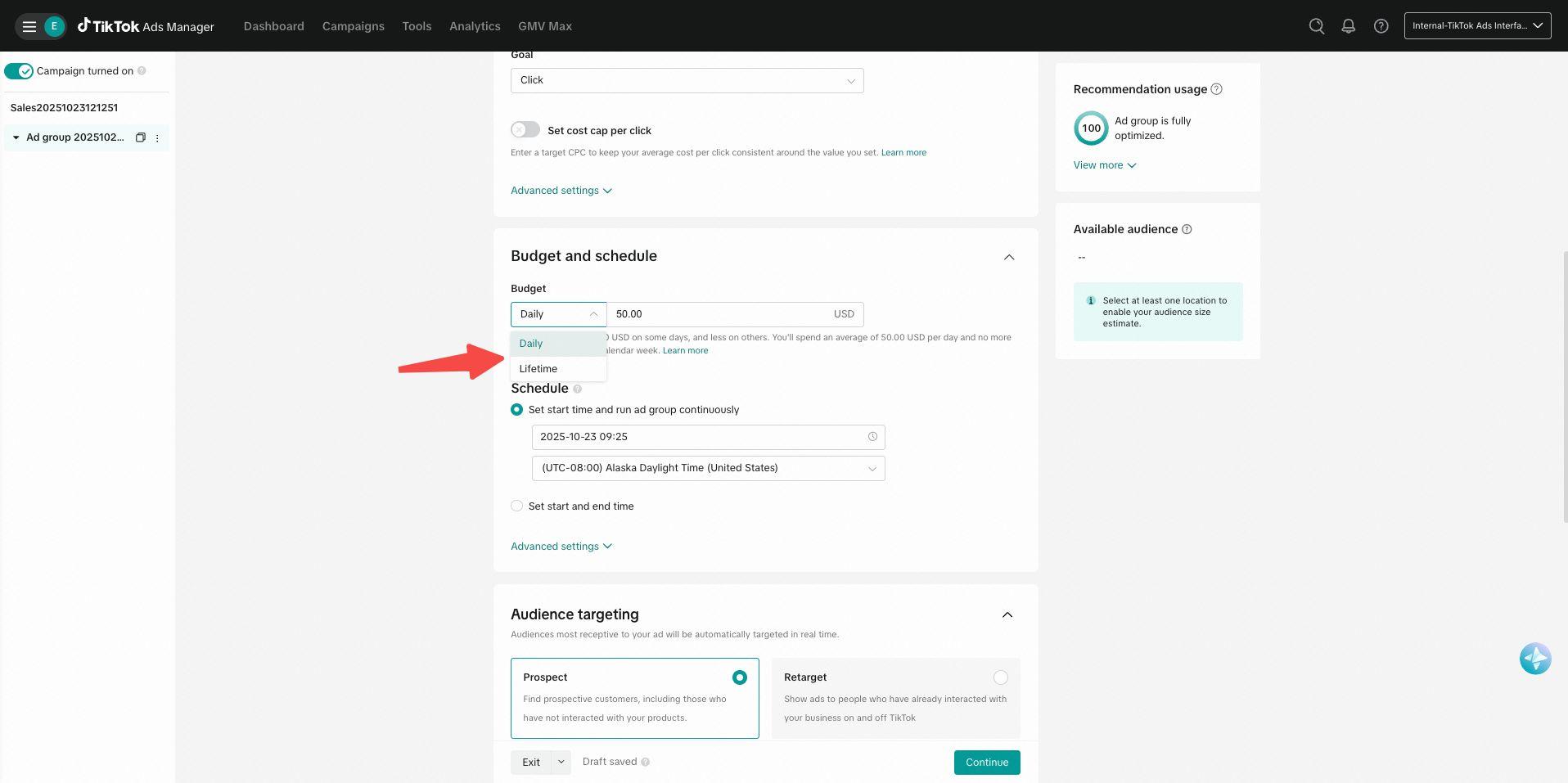Click the start time clock icon
1568x783 pixels.
[872, 437]
